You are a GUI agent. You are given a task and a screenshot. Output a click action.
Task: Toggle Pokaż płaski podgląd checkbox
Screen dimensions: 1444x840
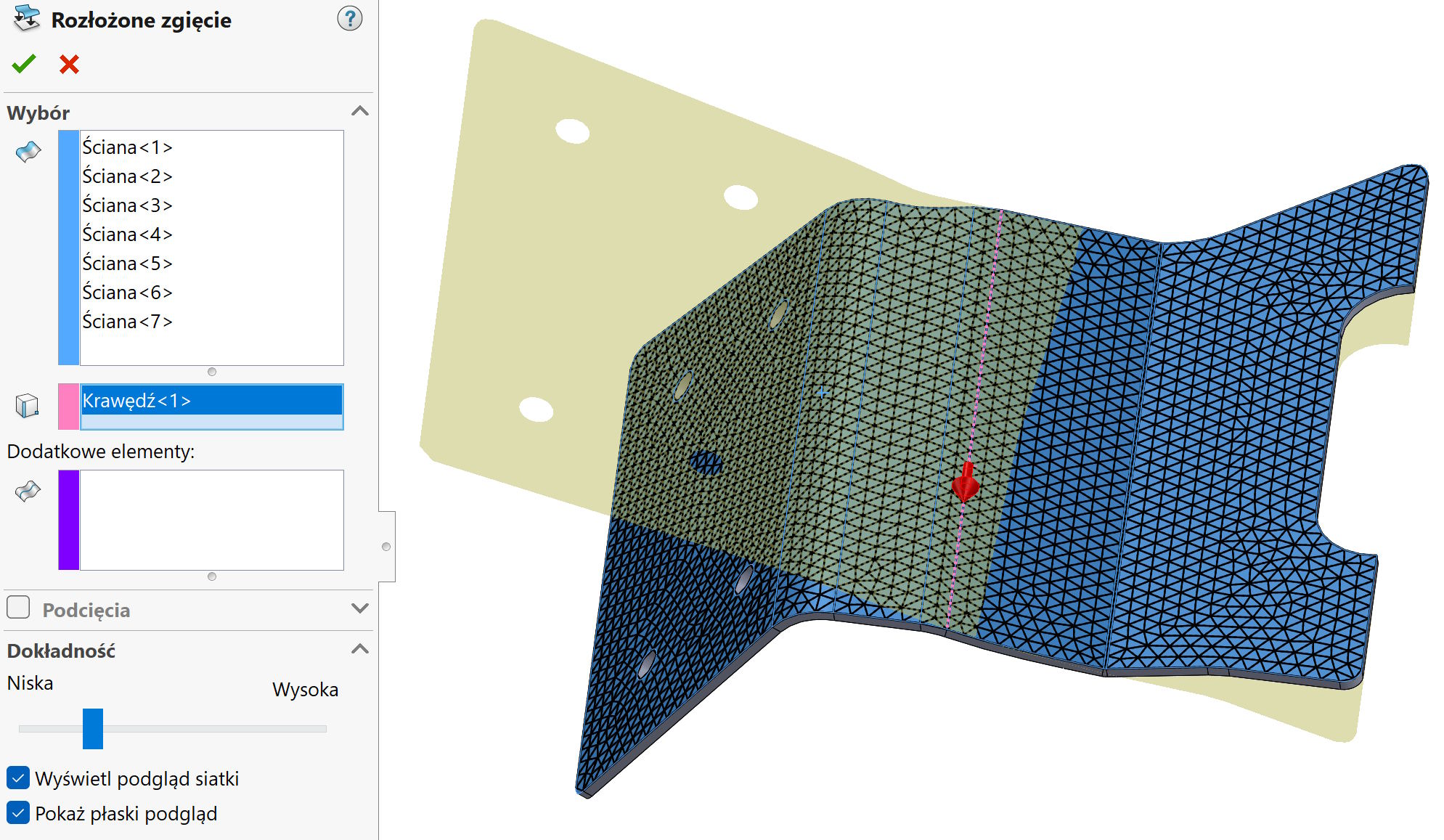coord(18,812)
